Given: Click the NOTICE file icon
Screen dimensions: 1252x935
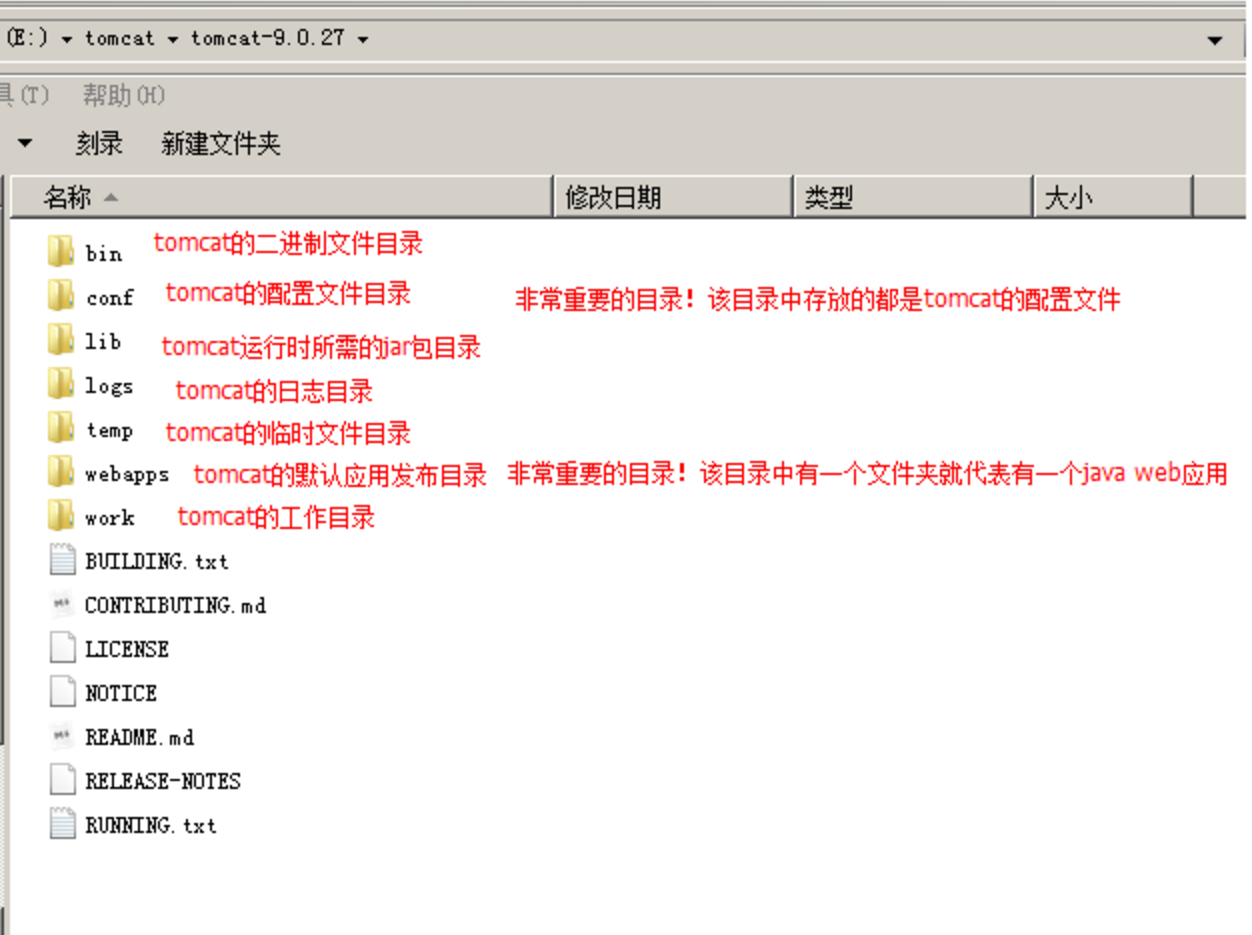Looking at the screenshot, I should coord(62,691).
